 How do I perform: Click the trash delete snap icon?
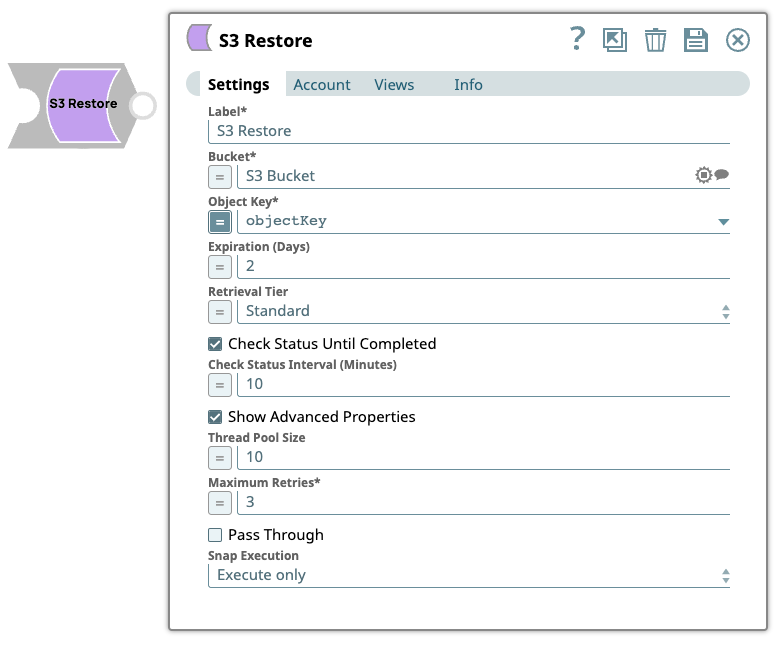655,40
